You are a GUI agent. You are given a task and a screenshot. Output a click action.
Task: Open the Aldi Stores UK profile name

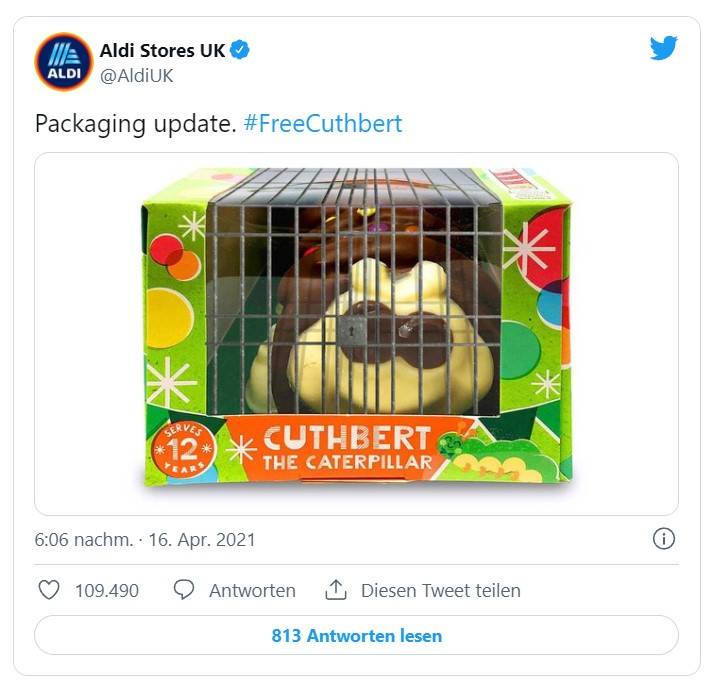163,50
